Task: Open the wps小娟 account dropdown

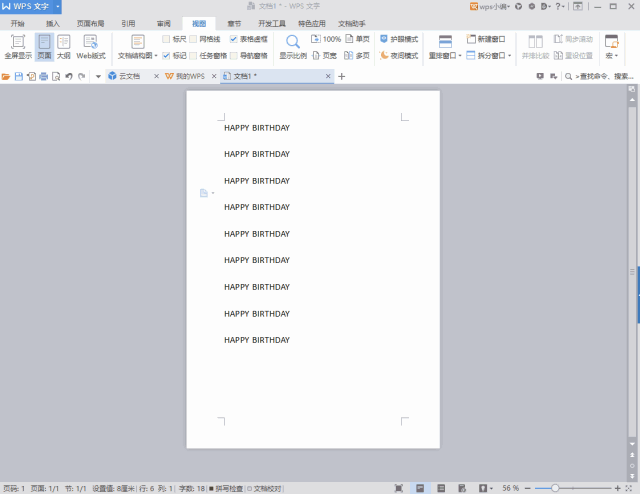Action: coord(490,7)
